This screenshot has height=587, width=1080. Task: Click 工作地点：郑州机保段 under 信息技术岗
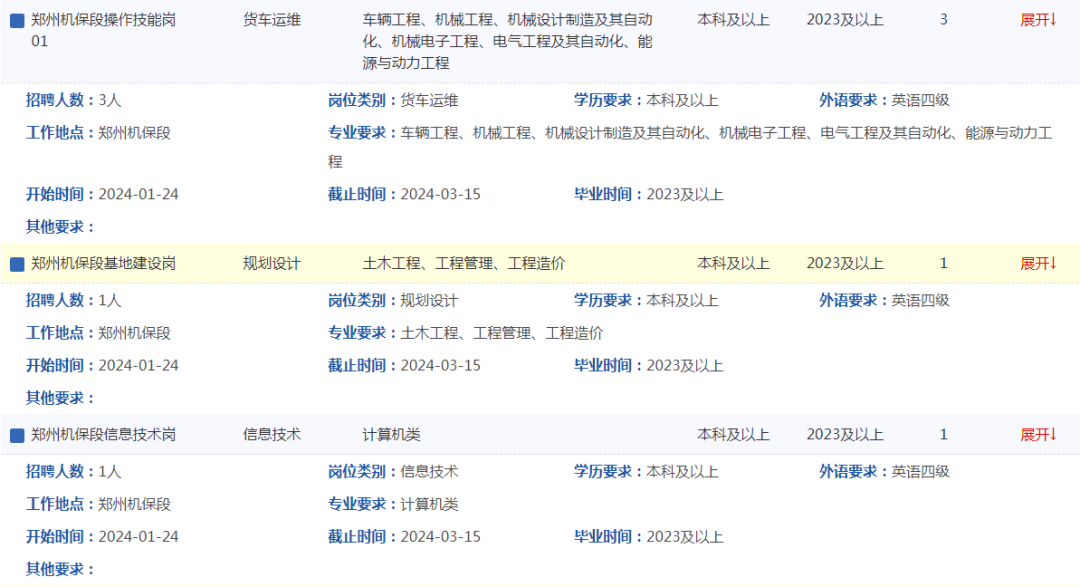pyautogui.click(x=98, y=504)
